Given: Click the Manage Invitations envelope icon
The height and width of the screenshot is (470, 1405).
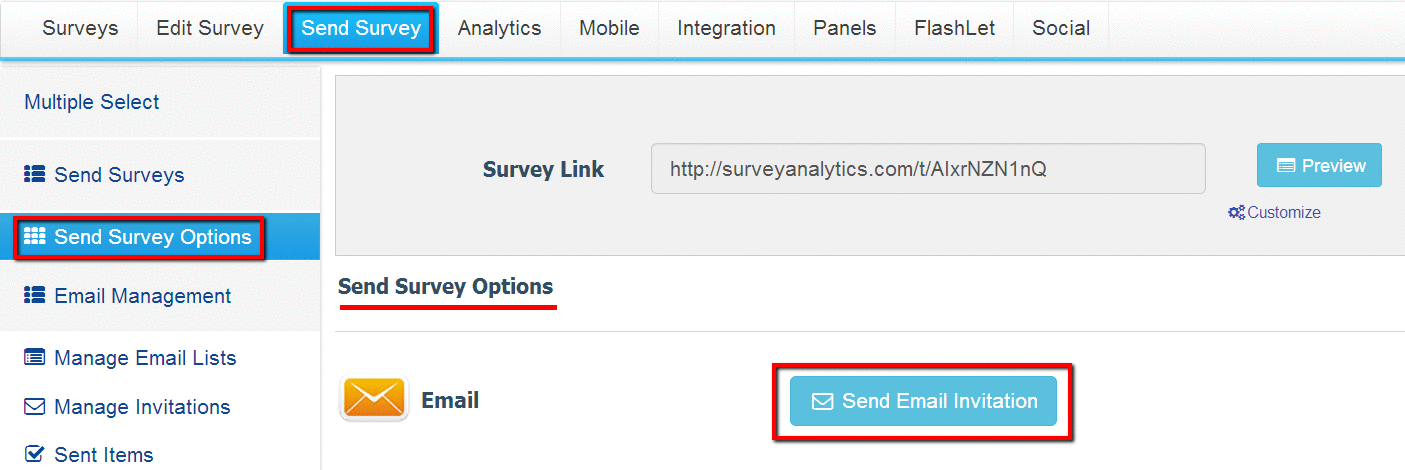Looking at the screenshot, I should (35, 407).
